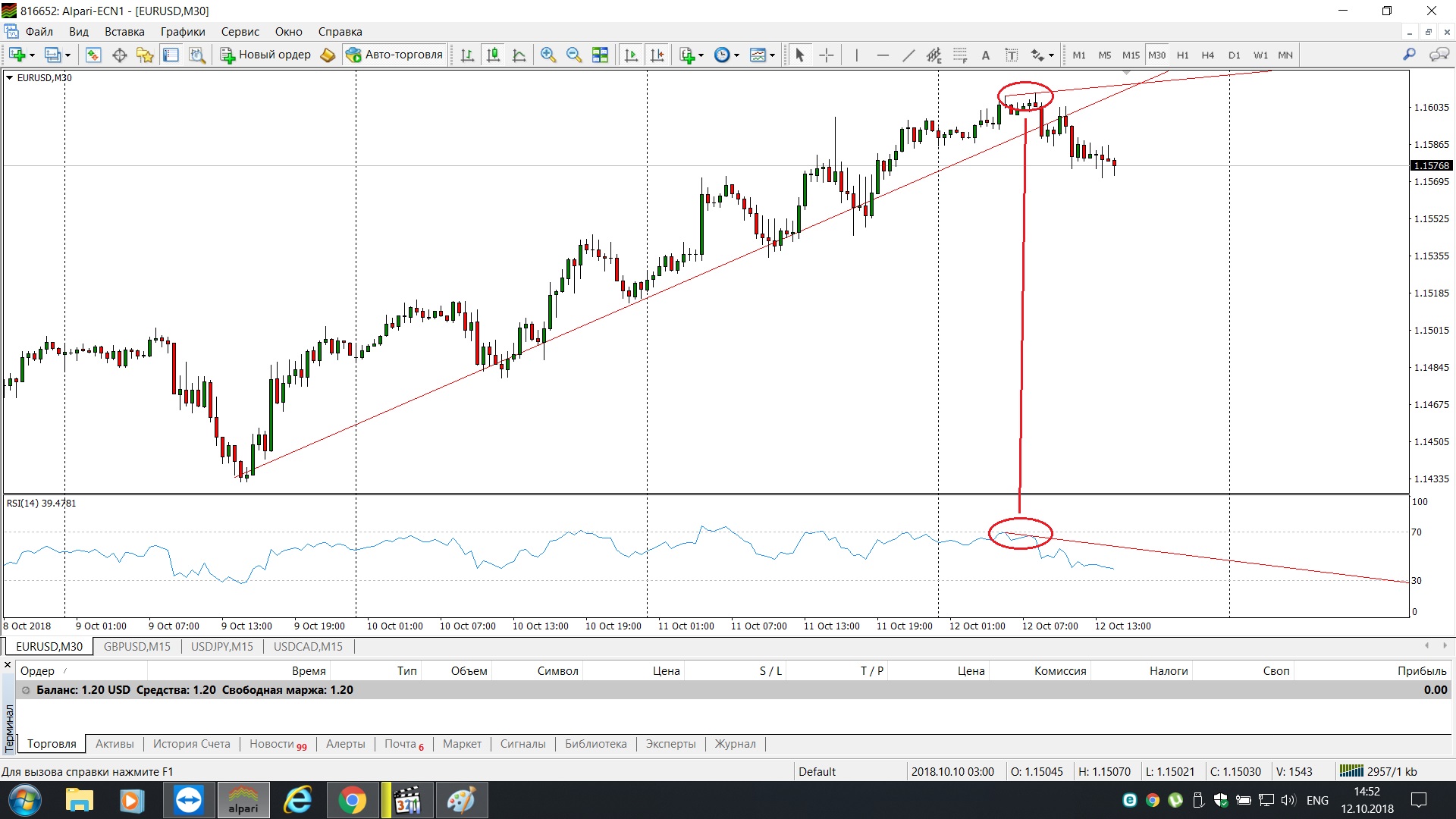The height and width of the screenshot is (819, 1456).
Task: Expand the Periods dropdown arrow
Action: coord(736,55)
